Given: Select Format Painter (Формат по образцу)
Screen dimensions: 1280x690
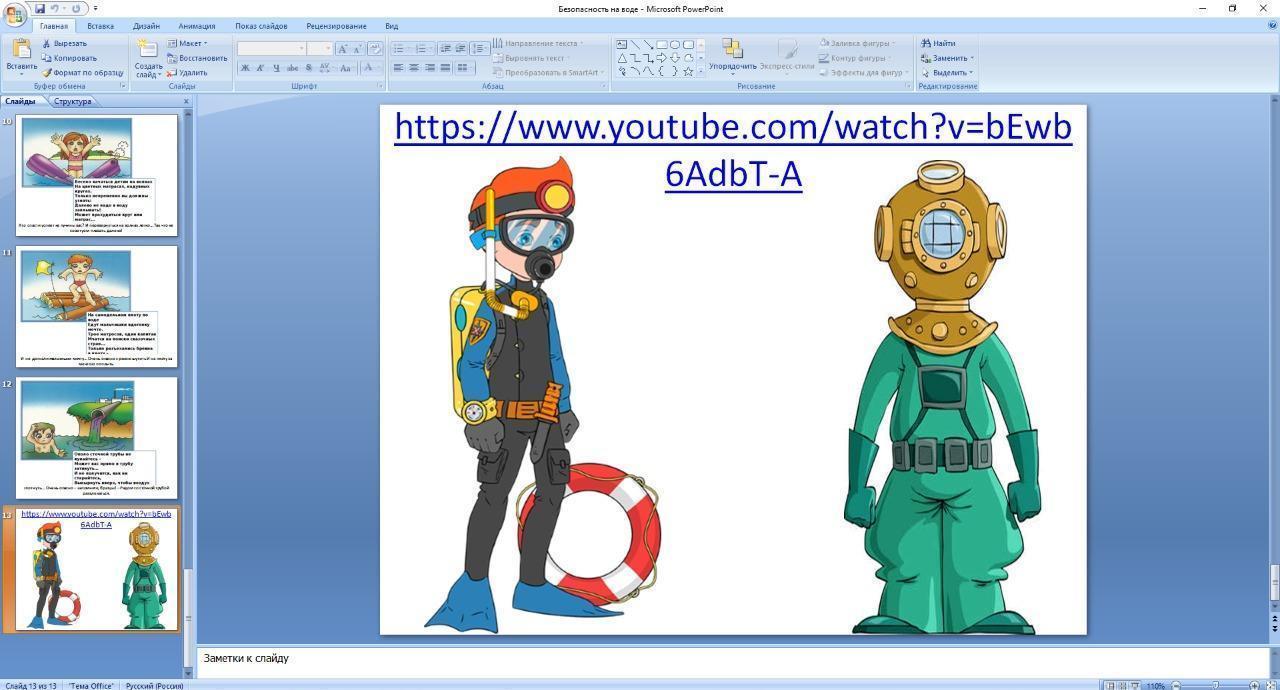Looking at the screenshot, I should (x=82, y=73).
